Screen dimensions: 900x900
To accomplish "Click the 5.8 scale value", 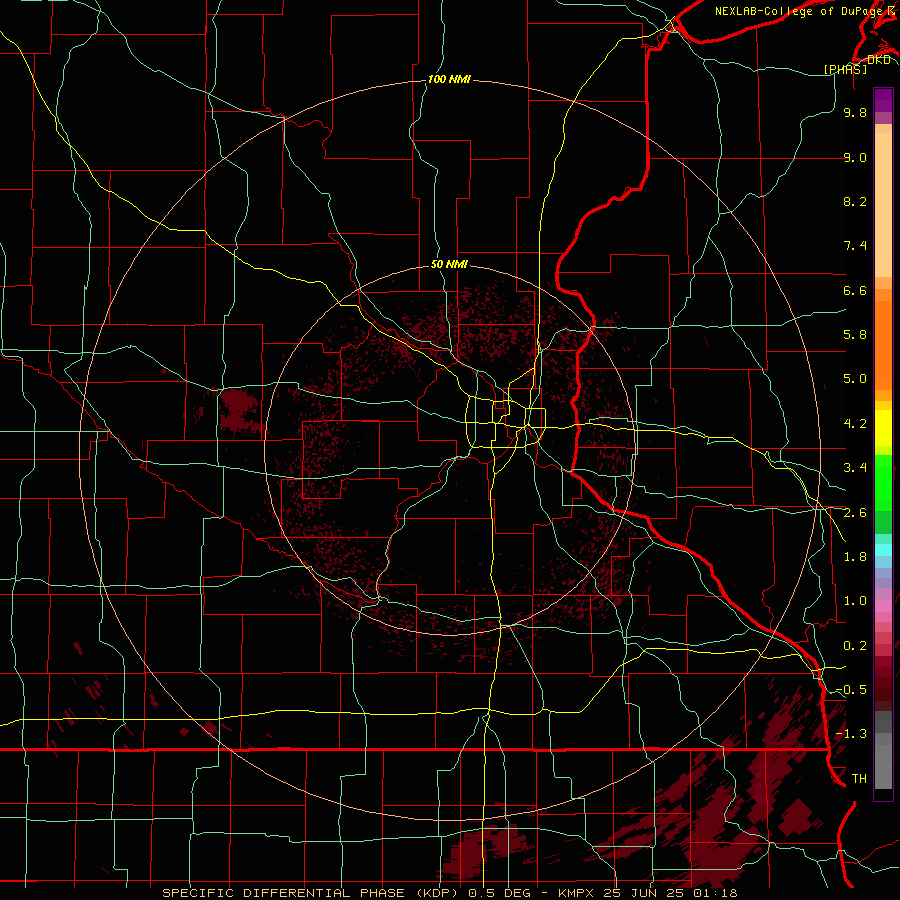I will pos(855,335).
